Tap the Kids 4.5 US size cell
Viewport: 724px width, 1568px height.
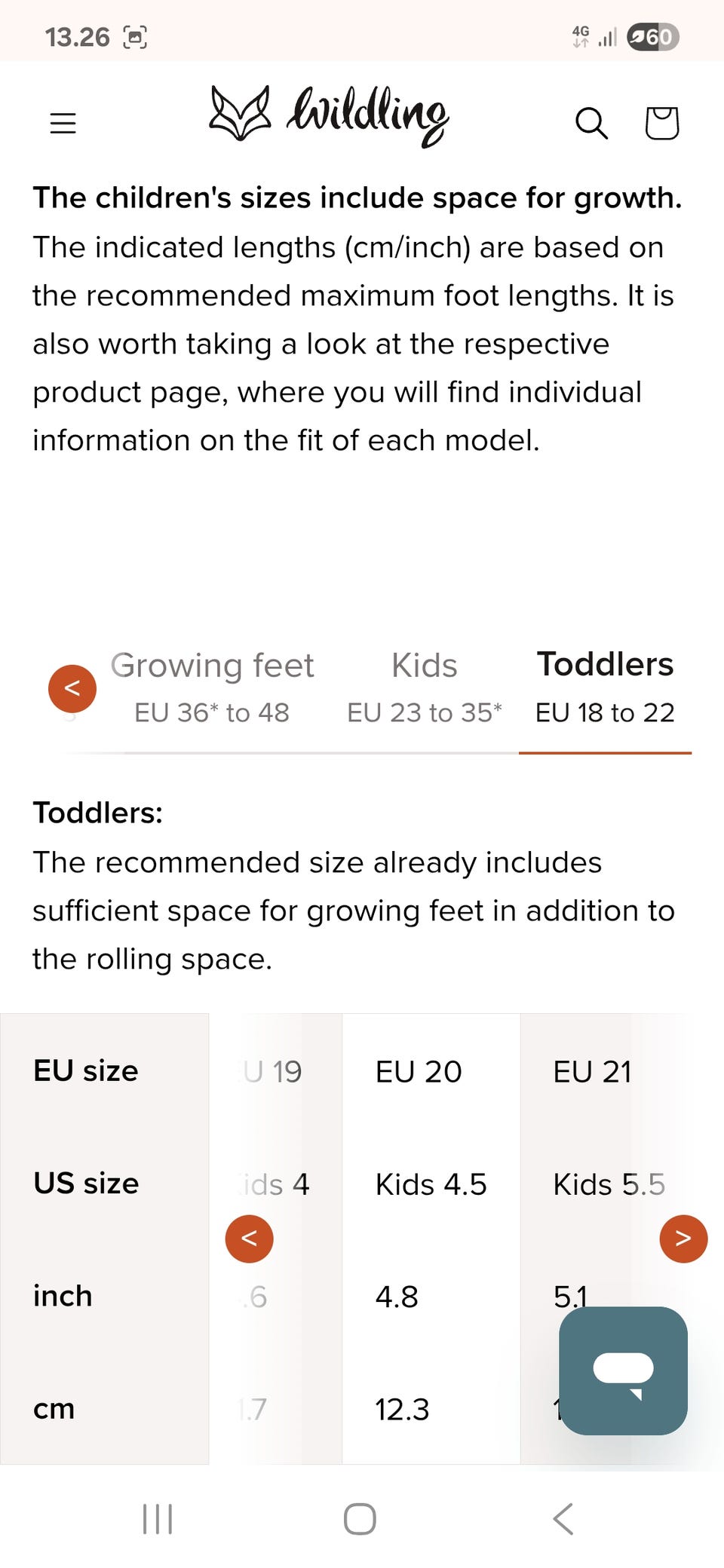tap(431, 1184)
